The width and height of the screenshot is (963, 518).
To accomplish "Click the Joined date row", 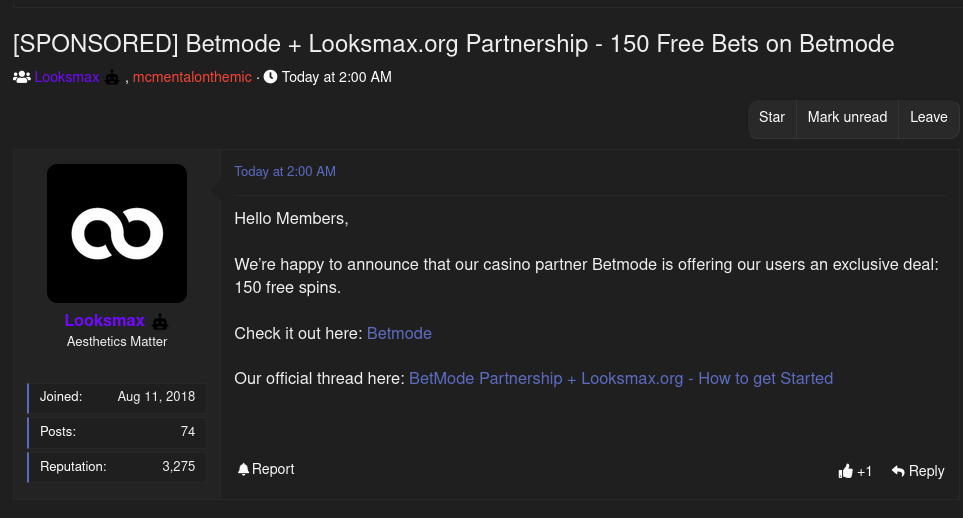I will pyautogui.click(x=117, y=397).
